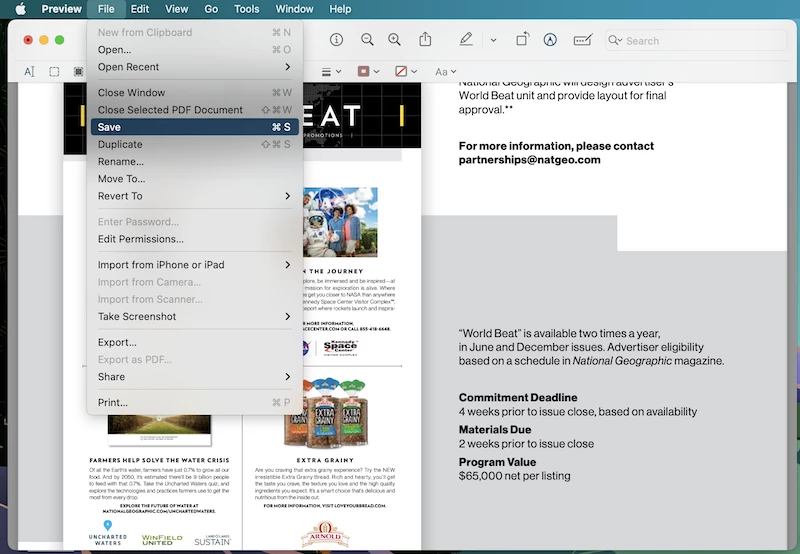Open the View menu
Viewport: 800px width, 554px height.
point(177,9)
